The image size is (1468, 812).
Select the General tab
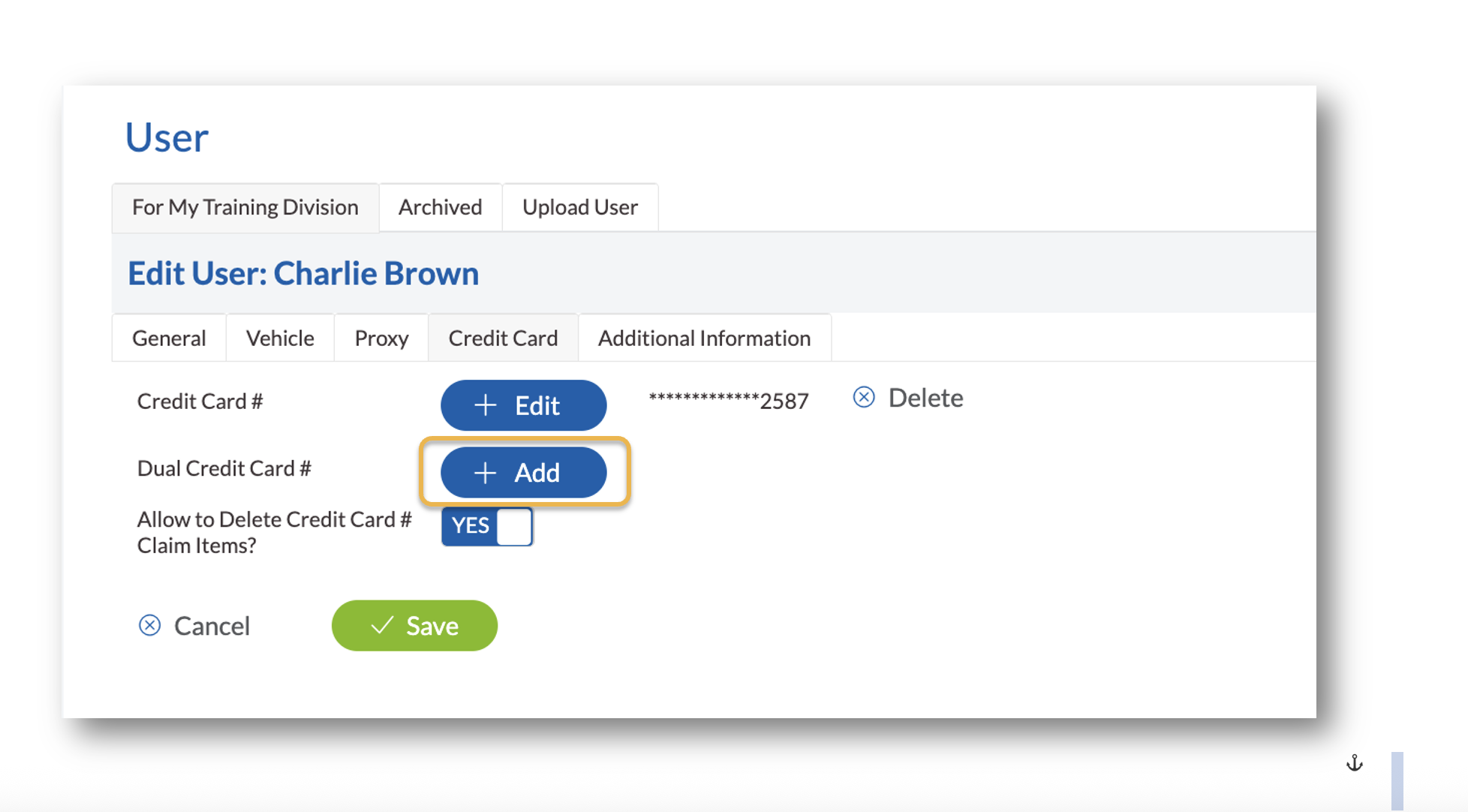[x=168, y=338]
